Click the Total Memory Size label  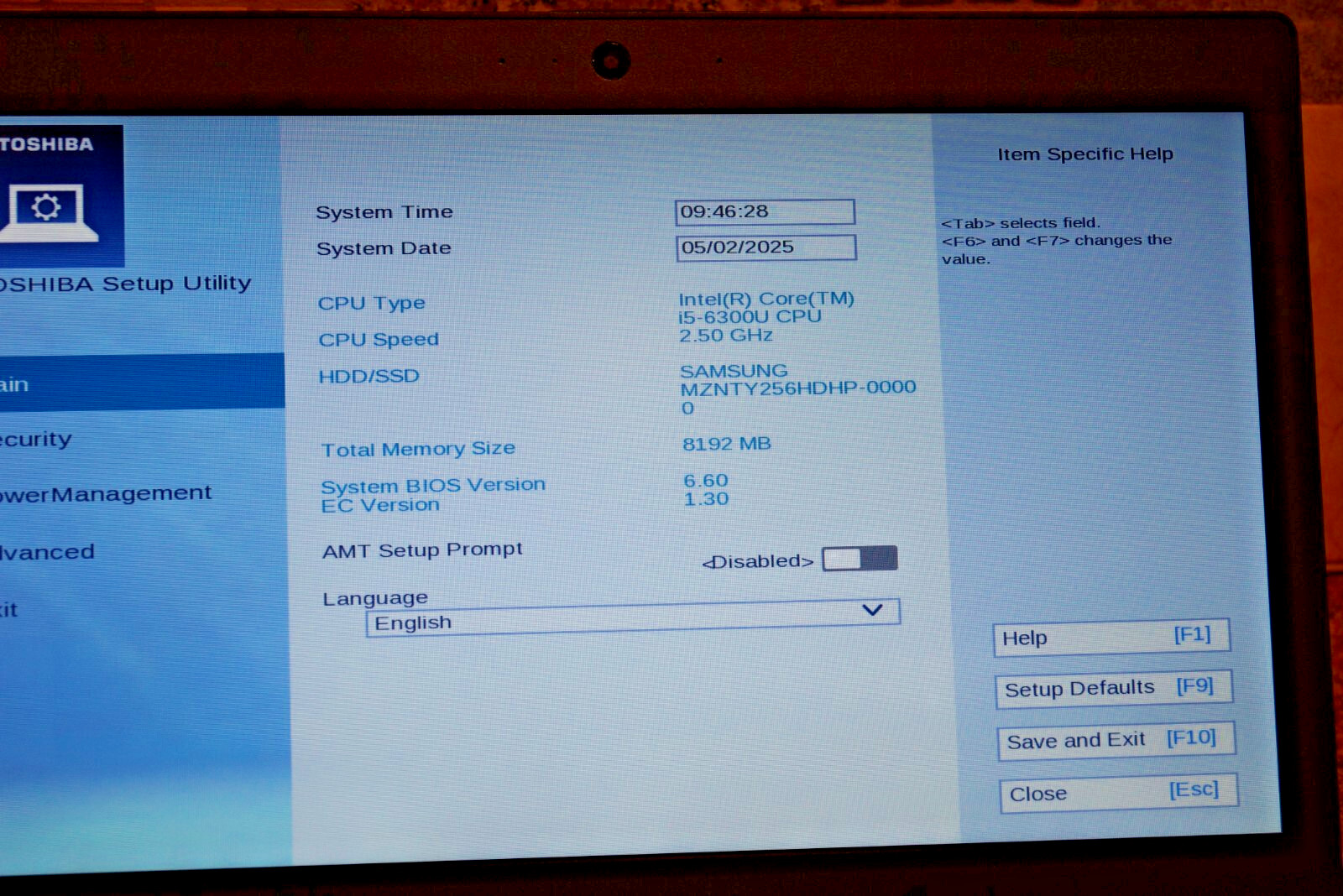(x=418, y=449)
